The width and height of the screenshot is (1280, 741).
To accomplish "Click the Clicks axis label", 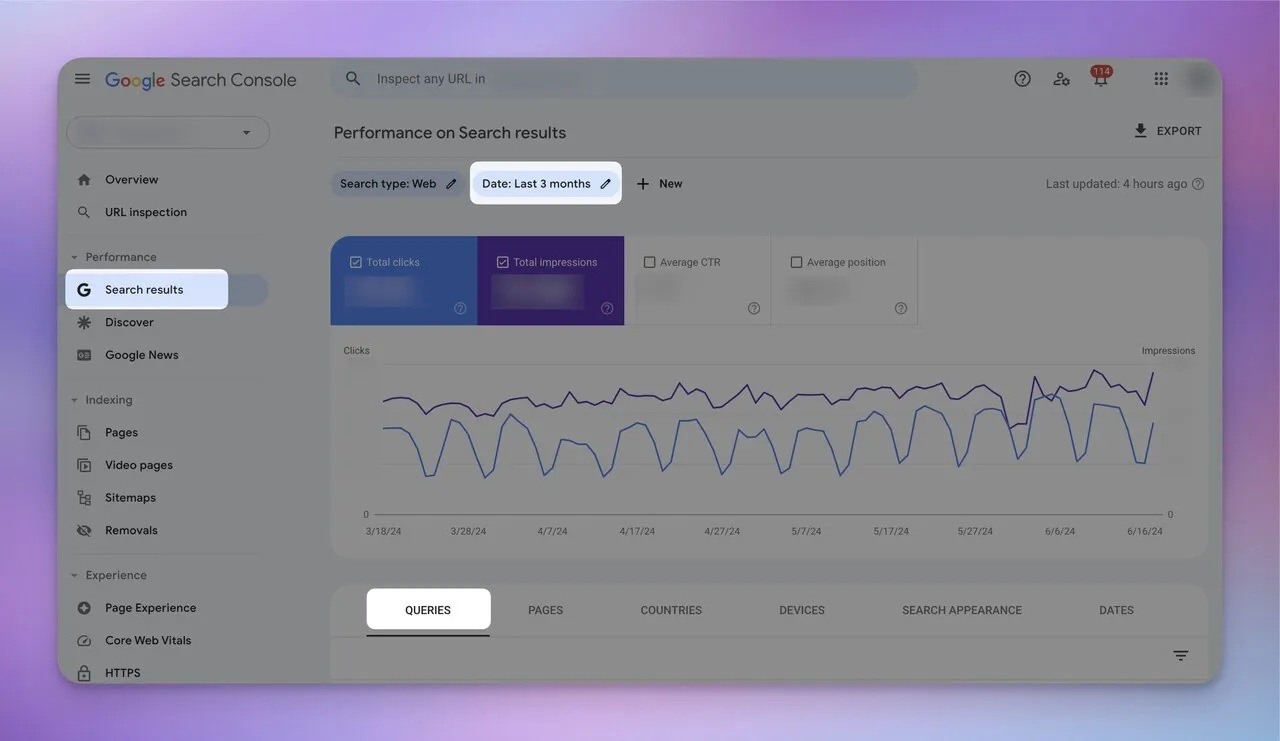I will point(356,351).
